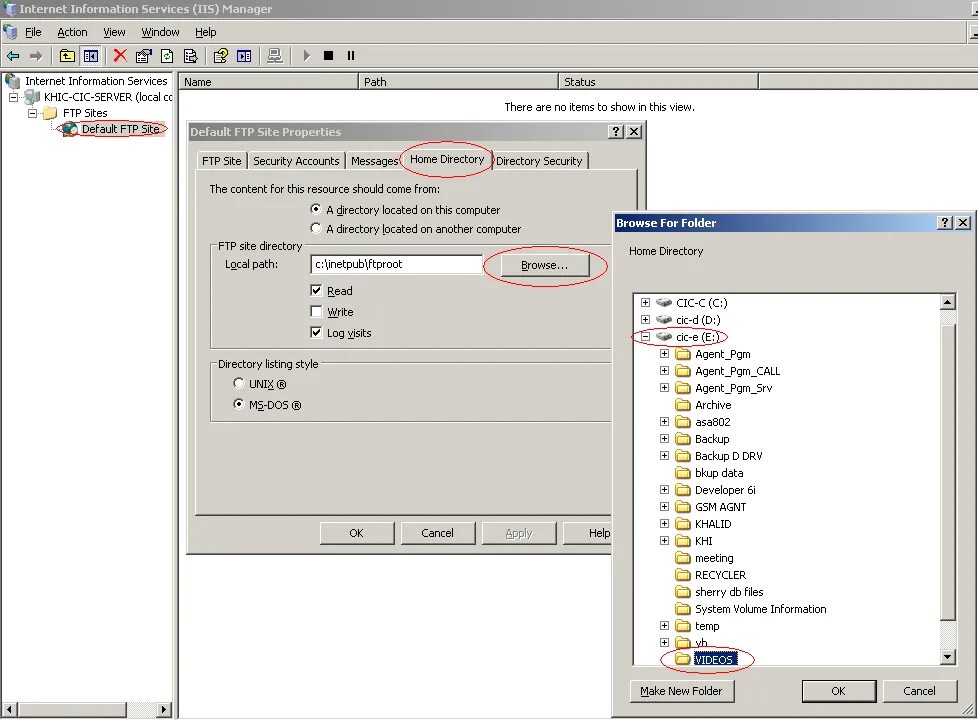Click the context help ? button in Browse For Folder
Image resolution: width=978 pixels, height=720 pixels.
pyautogui.click(x=946, y=223)
